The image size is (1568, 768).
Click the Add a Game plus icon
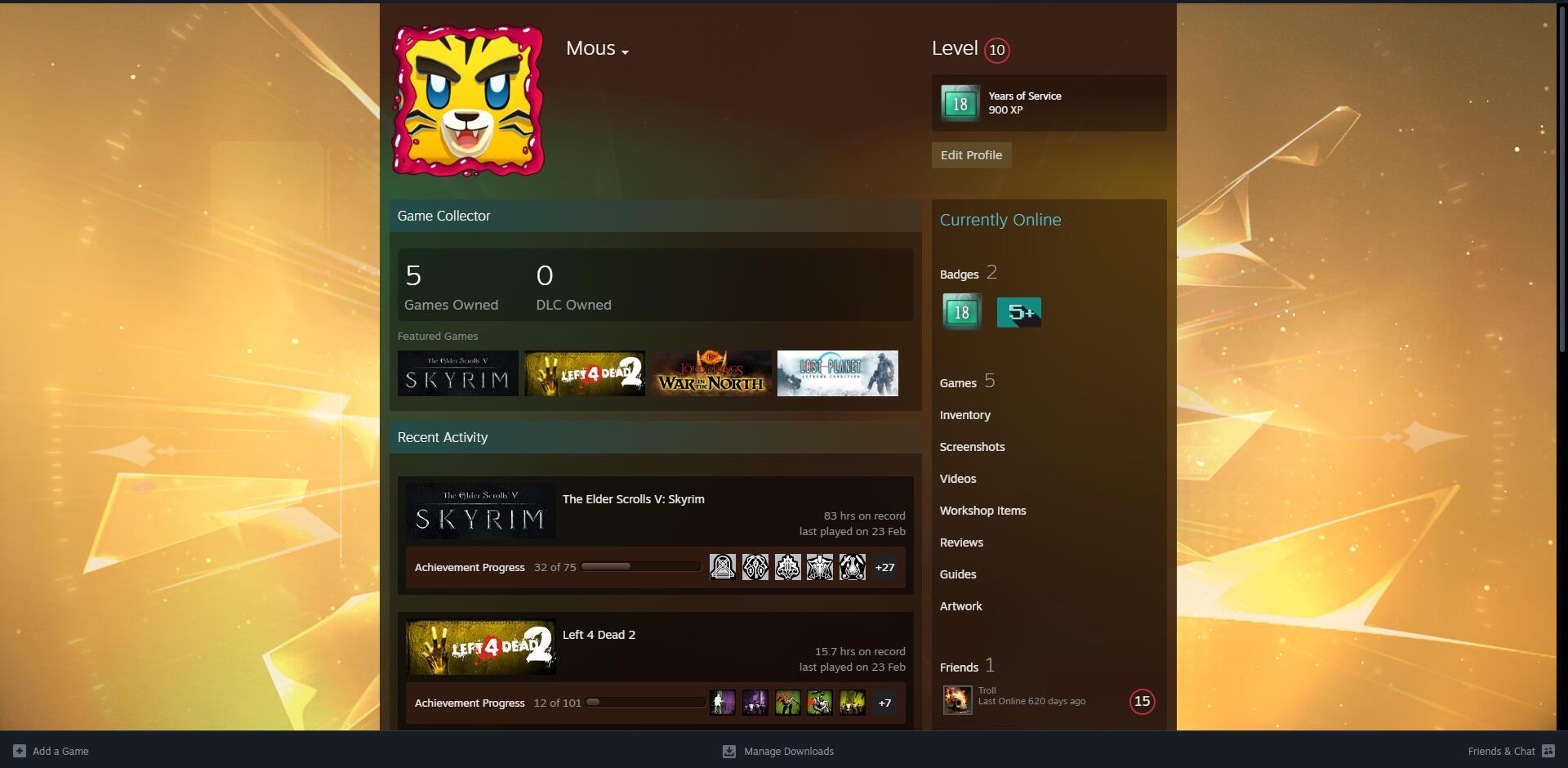[20, 751]
